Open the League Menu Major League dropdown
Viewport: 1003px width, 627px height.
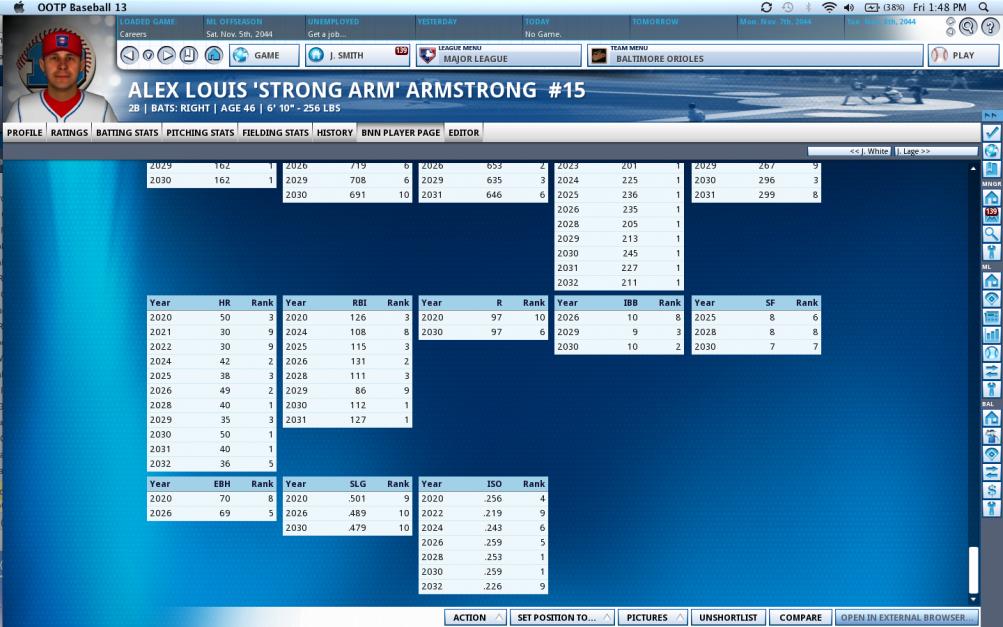pyautogui.click(x=498, y=55)
